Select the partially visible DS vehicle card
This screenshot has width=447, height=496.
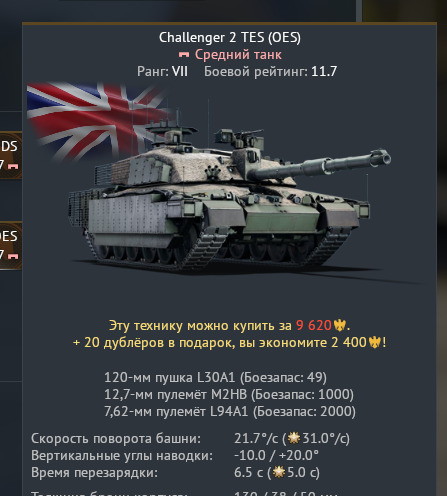pyautogui.click(x=11, y=155)
